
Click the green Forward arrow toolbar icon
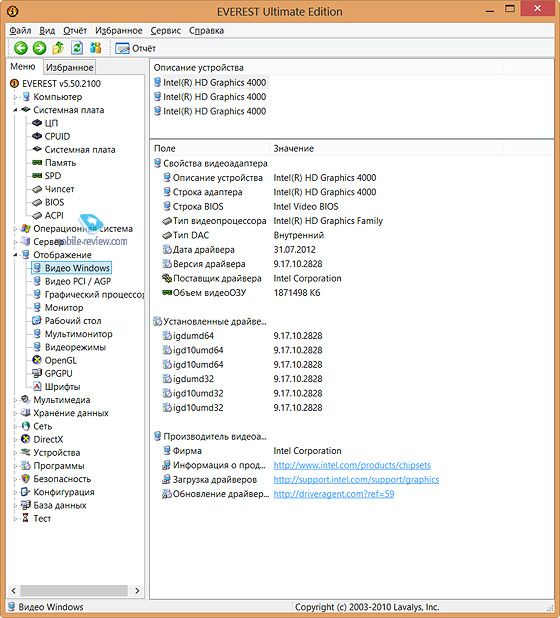[39, 48]
